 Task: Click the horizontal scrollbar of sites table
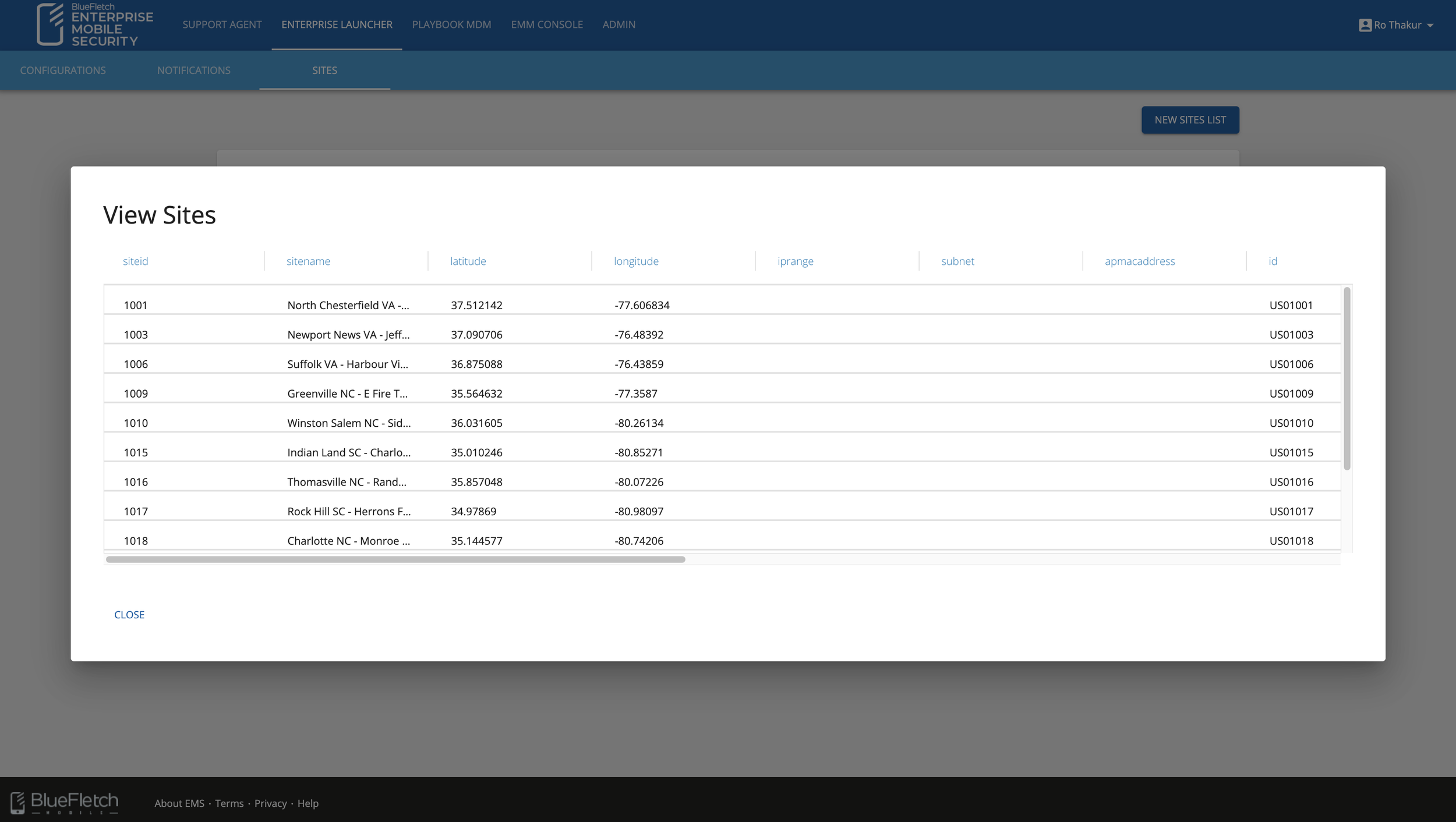point(395,559)
